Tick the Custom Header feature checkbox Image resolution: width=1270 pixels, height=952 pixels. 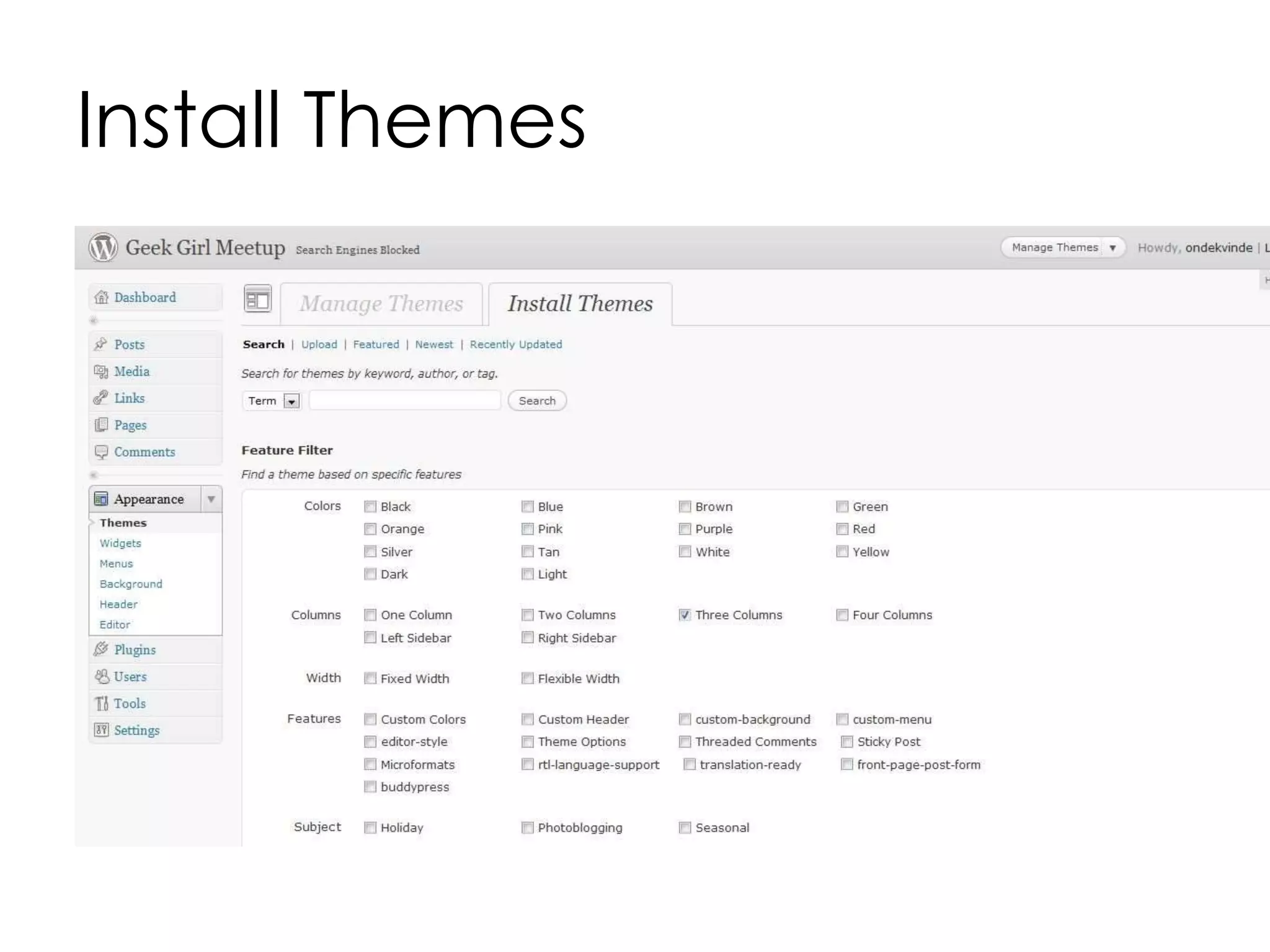tap(528, 719)
